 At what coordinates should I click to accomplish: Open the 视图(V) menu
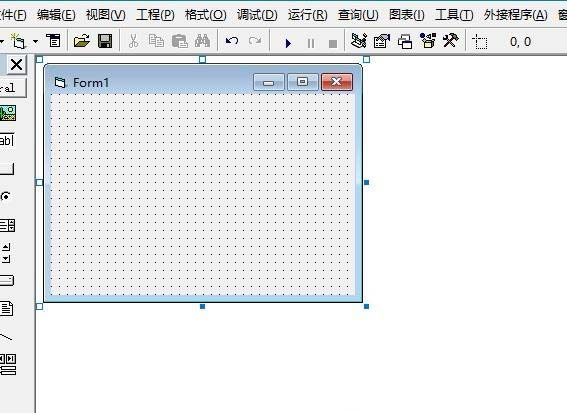point(106,15)
